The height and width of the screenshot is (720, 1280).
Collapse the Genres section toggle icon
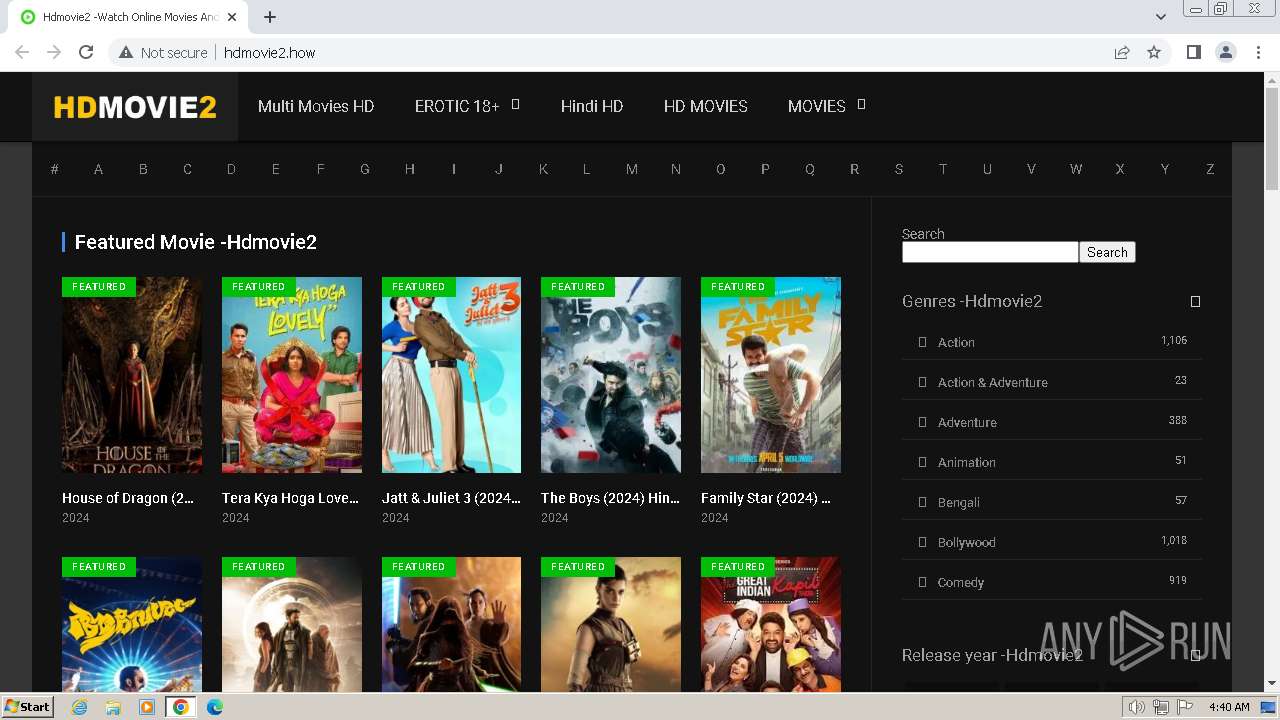point(1195,301)
